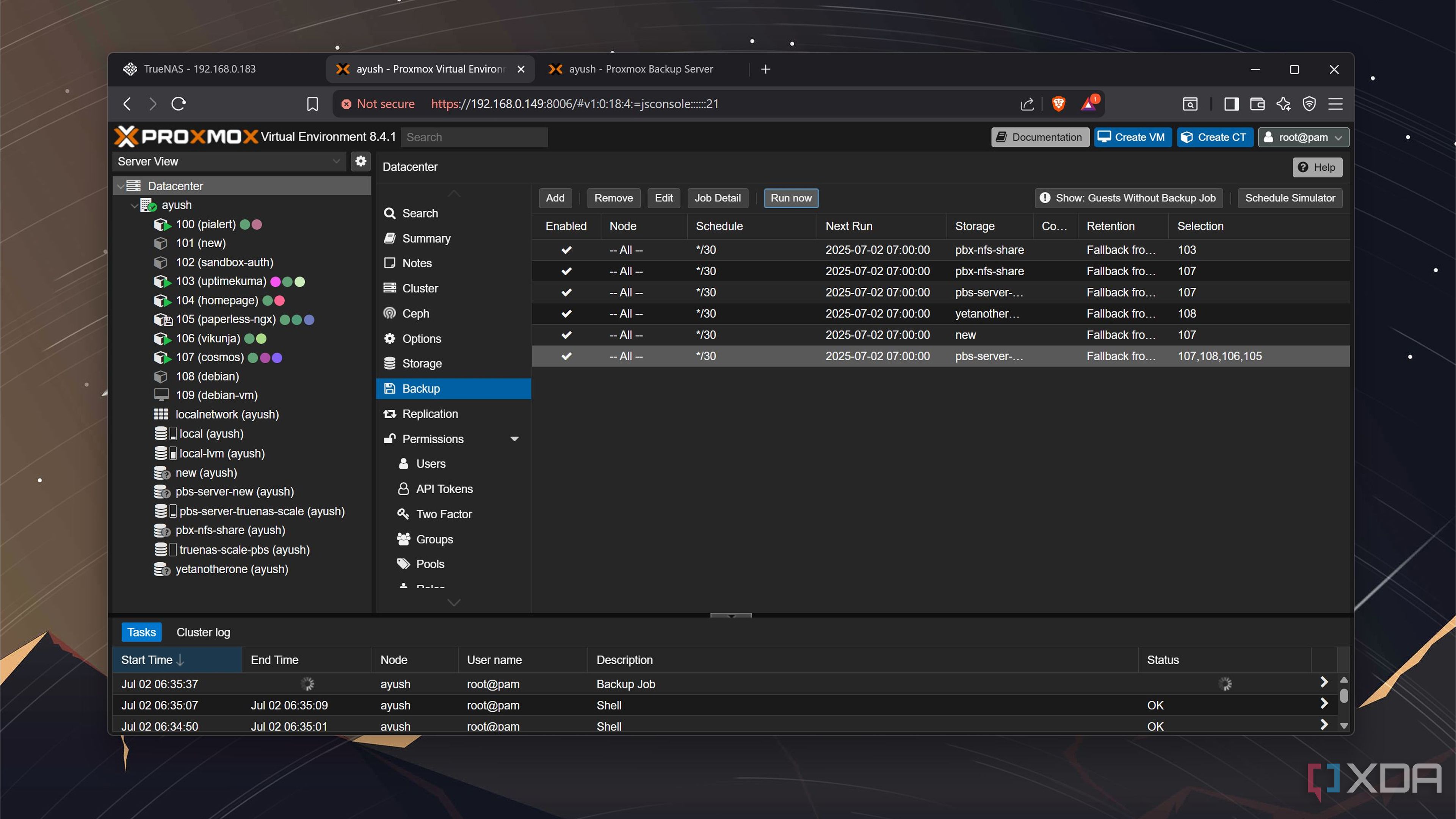The width and height of the screenshot is (1456, 819).
Task: Collapse the ayush node in tree
Action: 134,205
